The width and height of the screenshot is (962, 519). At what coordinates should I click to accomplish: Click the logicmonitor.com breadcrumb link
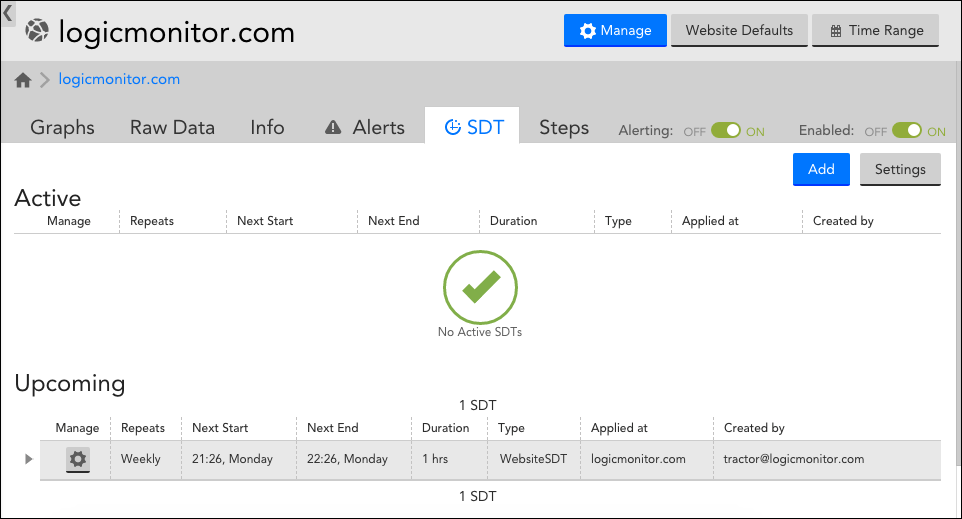pyautogui.click(x=120, y=79)
